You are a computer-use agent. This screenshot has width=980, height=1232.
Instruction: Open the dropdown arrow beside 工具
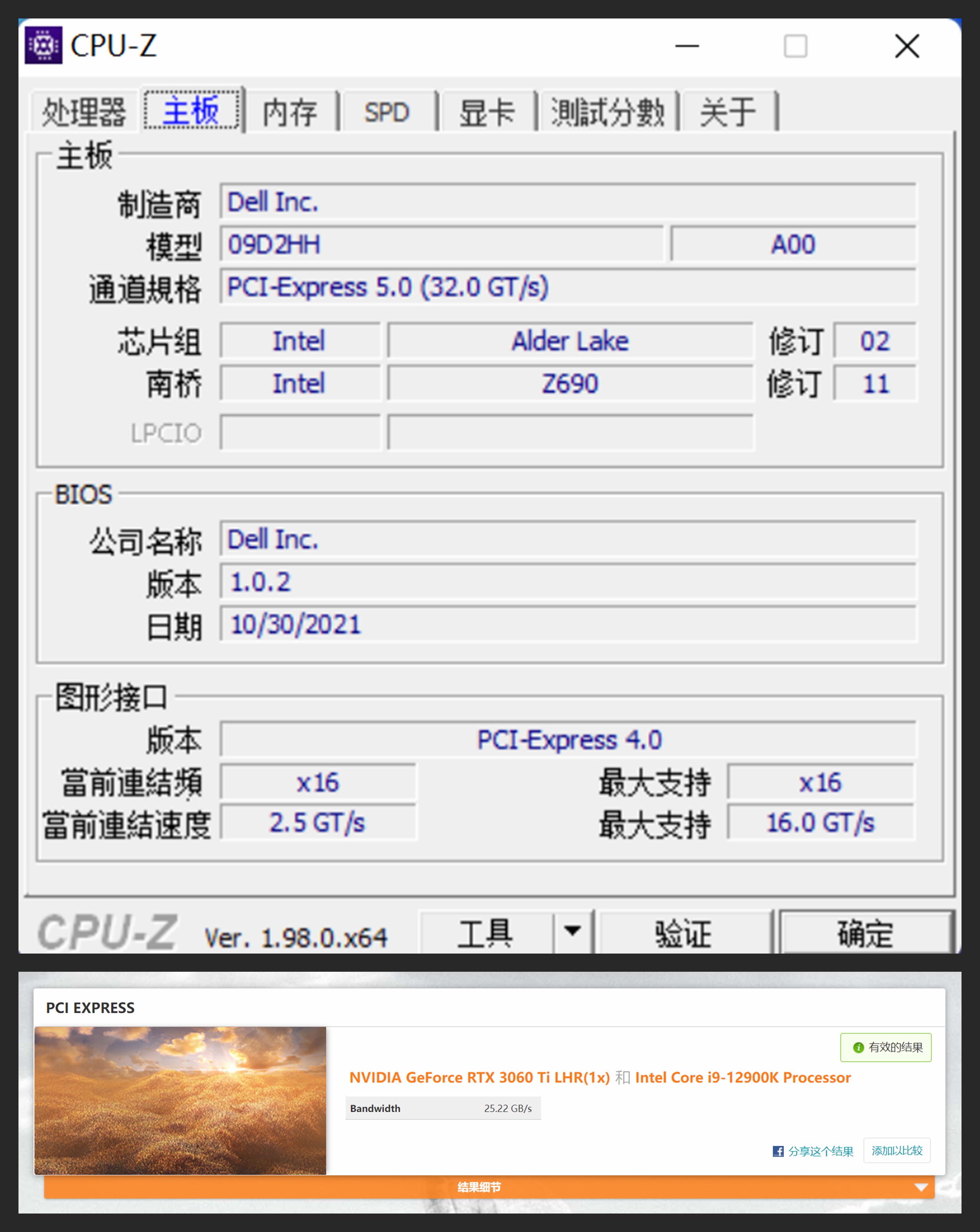click(571, 931)
